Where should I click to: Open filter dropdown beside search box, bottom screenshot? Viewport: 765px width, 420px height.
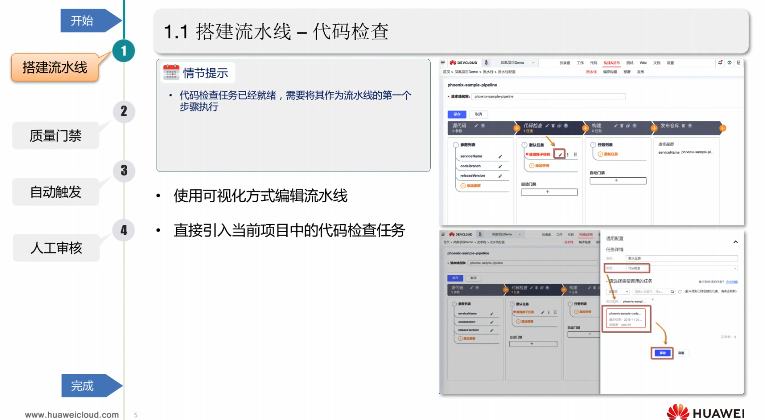point(618,291)
